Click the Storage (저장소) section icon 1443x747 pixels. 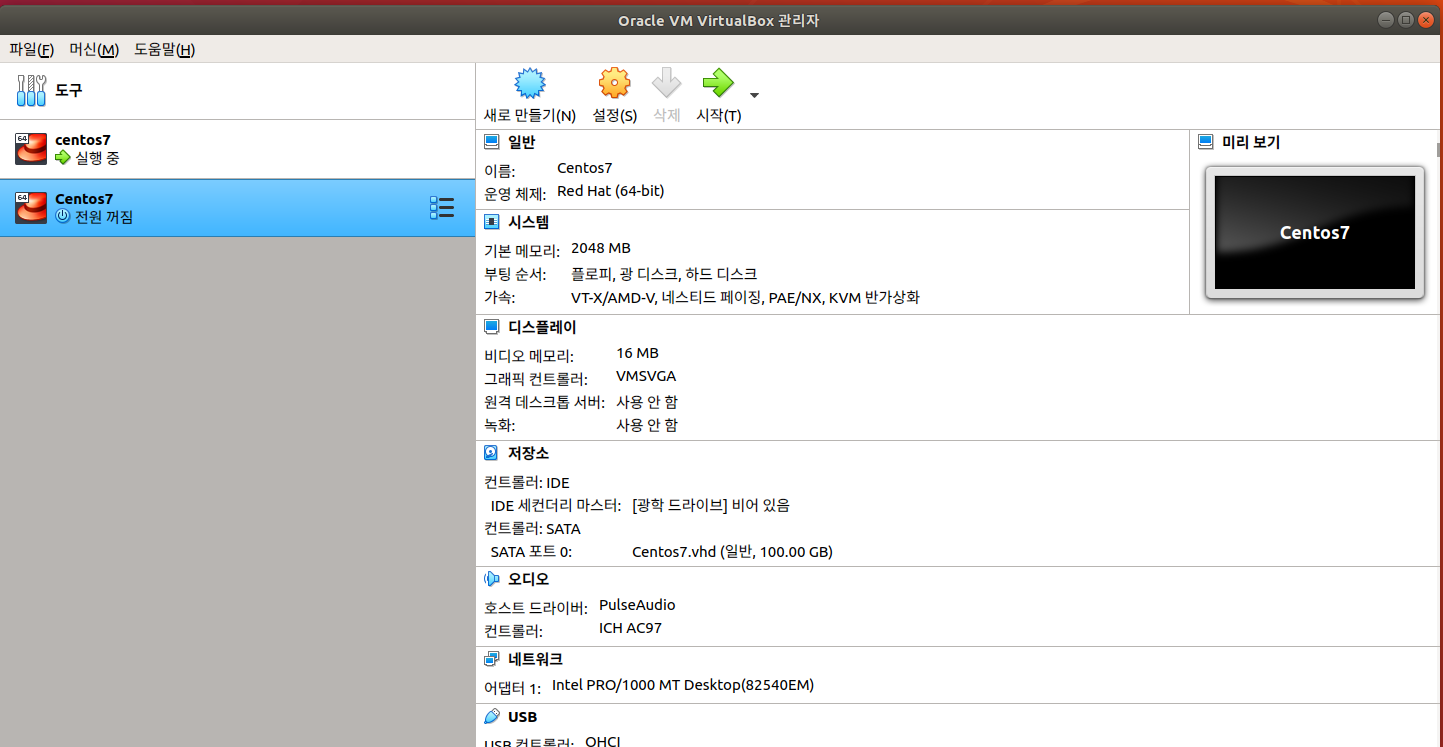(x=492, y=453)
